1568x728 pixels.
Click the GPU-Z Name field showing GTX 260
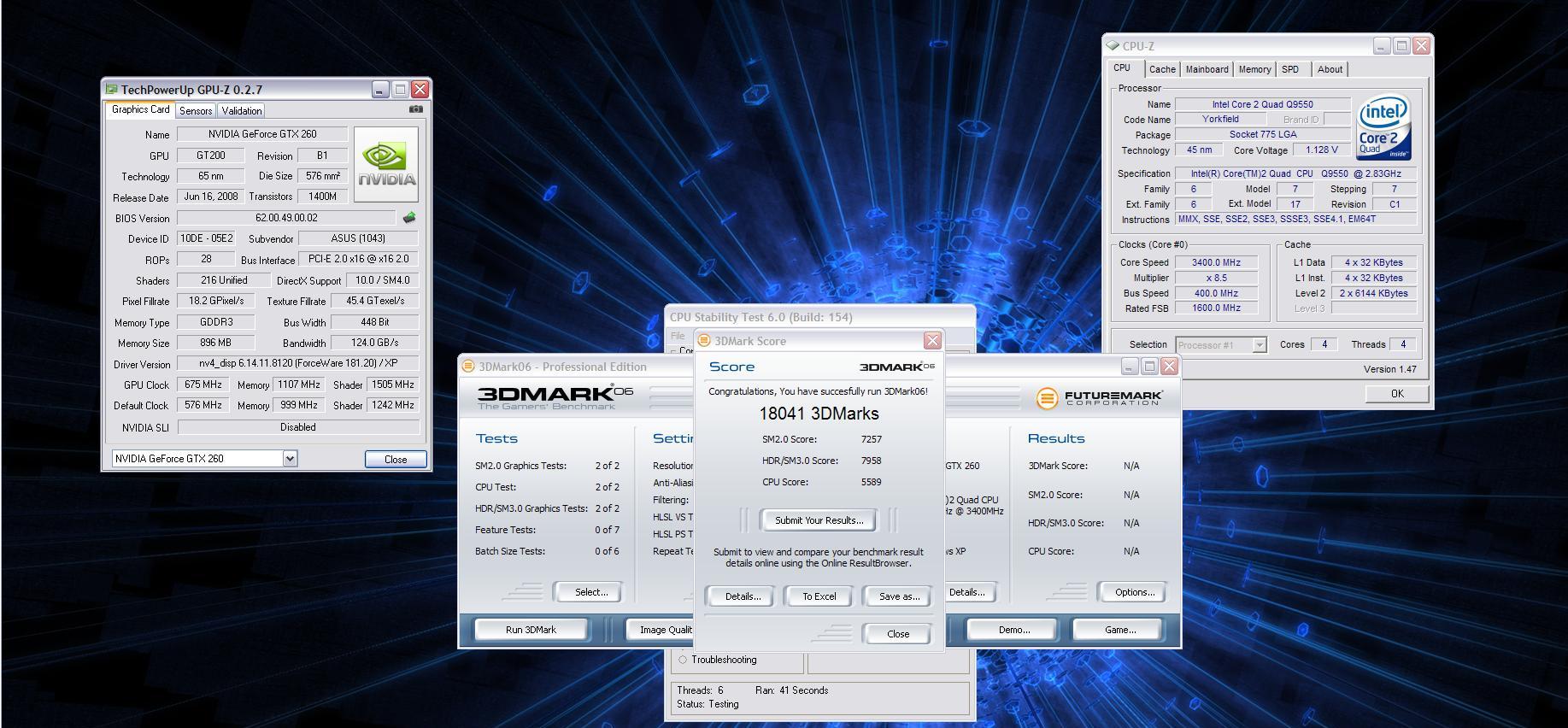(x=262, y=134)
